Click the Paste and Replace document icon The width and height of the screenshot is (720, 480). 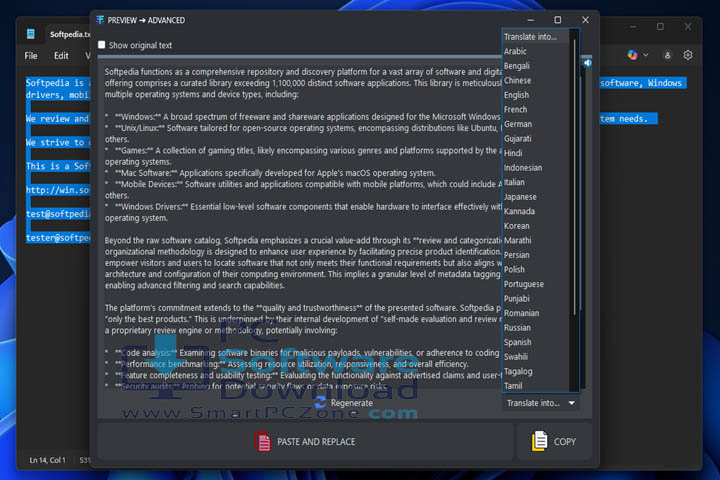pyautogui.click(x=263, y=441)
